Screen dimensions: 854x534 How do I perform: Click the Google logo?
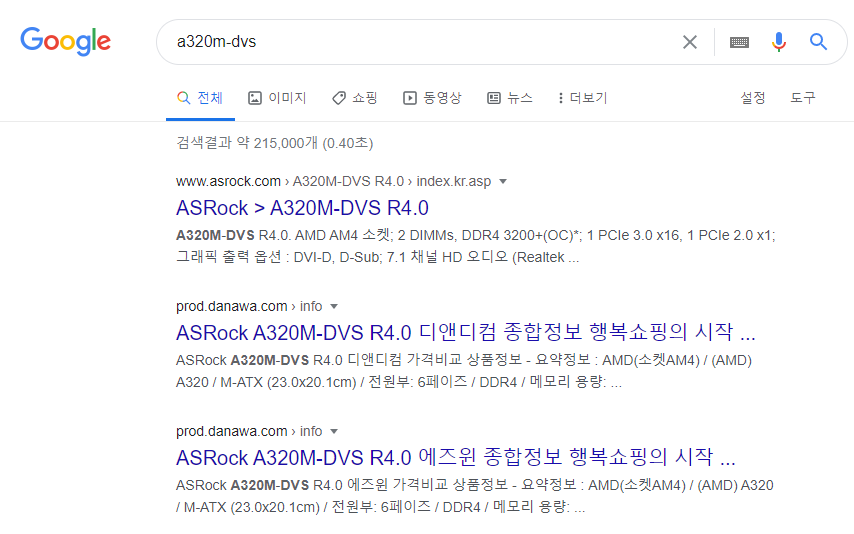click(65, 41)
